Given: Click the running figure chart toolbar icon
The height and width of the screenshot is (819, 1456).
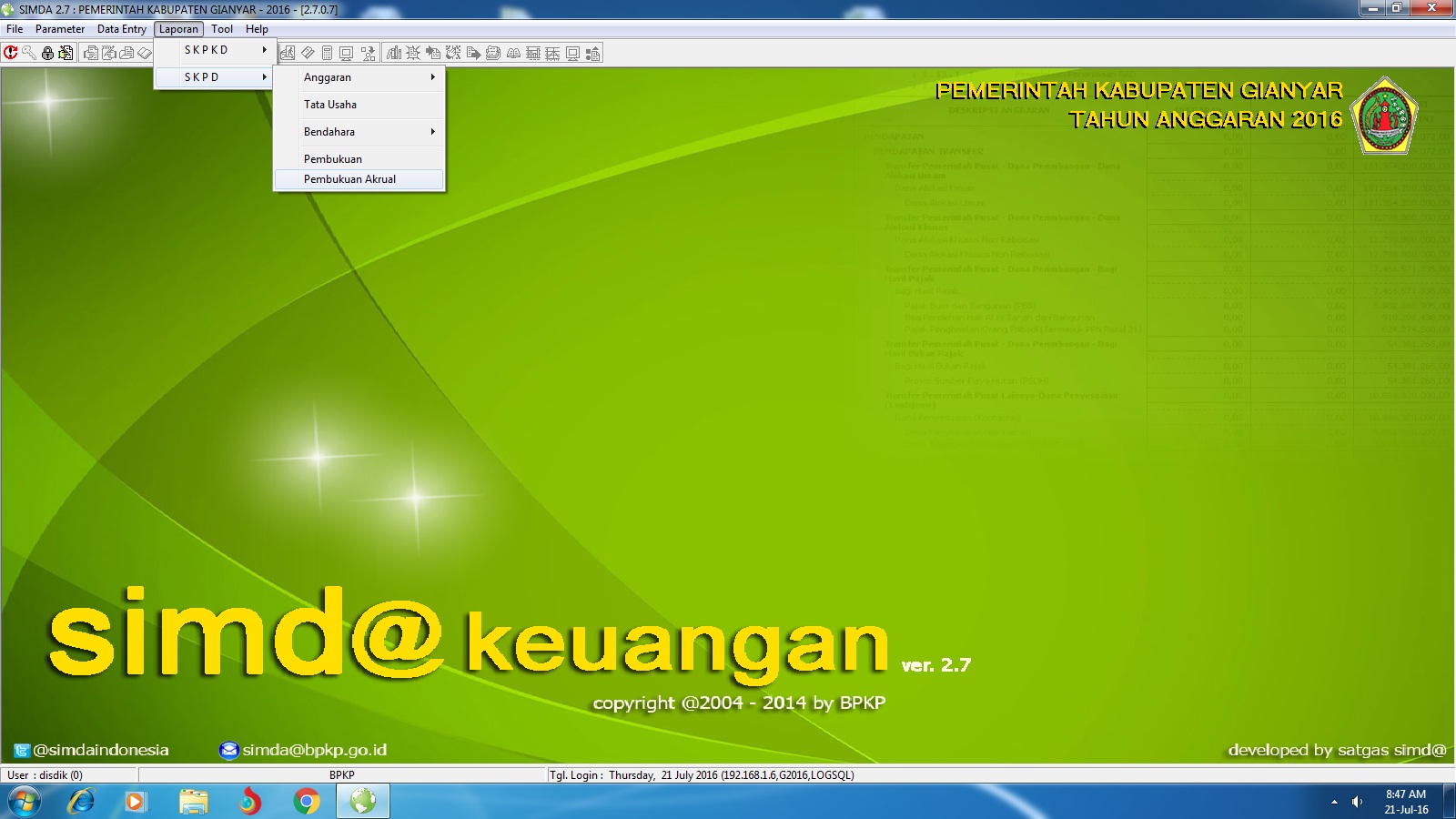Looking at the screenshot, I should tap(288, 53).
